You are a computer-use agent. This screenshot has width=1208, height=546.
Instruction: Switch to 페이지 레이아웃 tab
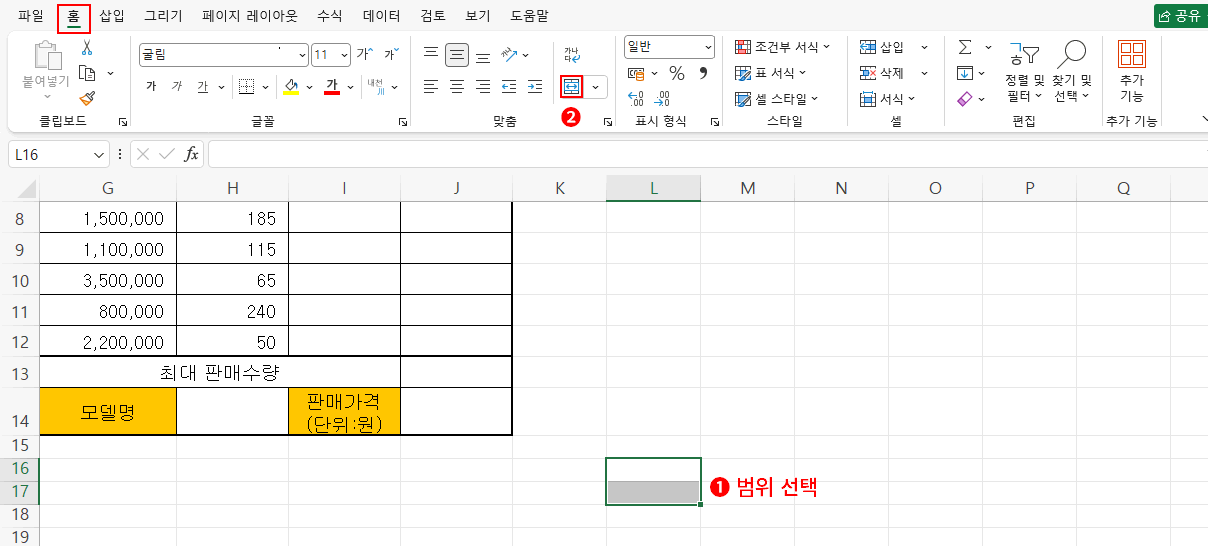tap(250, 16)
